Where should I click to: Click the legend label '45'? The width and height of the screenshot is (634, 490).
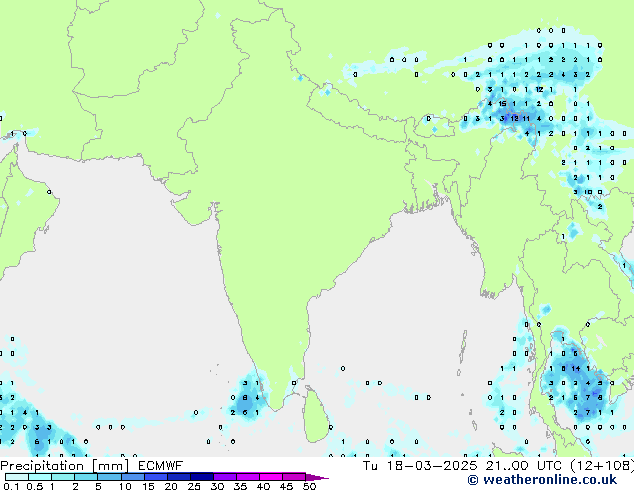[x=286, y=486]
